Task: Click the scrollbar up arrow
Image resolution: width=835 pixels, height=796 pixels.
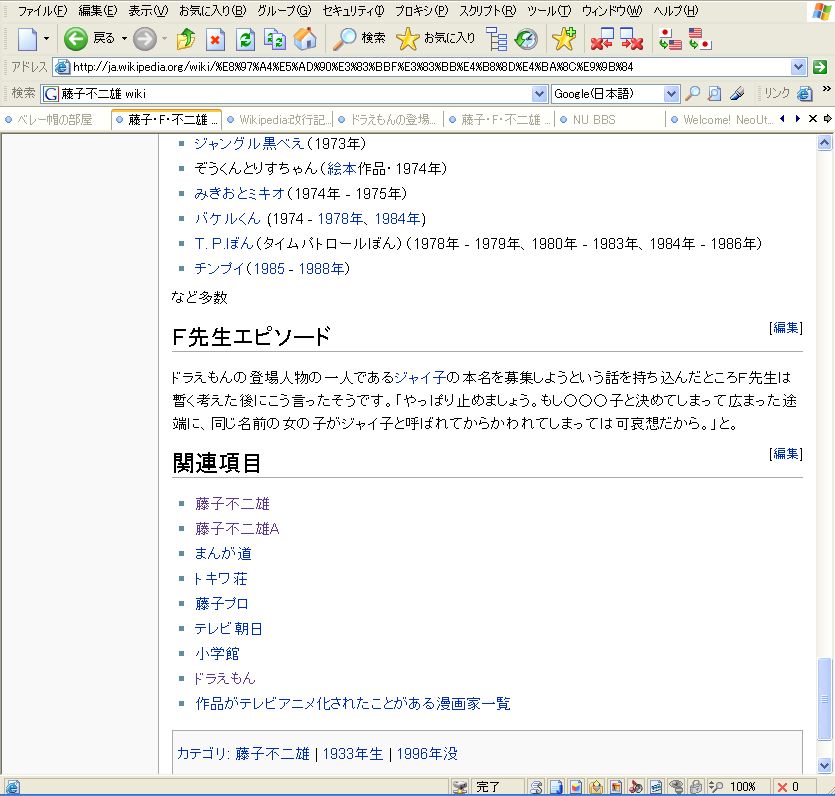Action: tap(824, 143)
